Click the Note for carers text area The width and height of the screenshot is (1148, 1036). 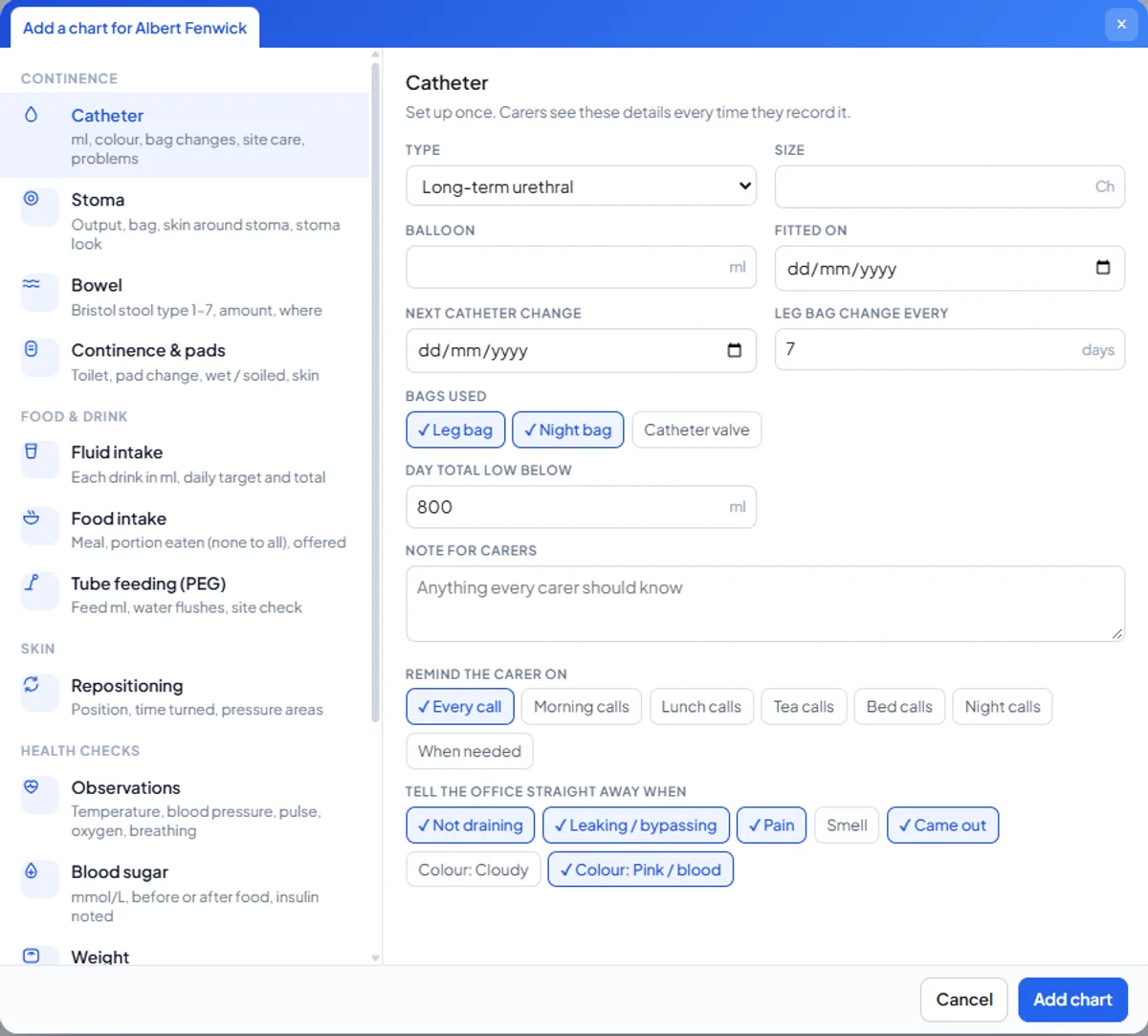[765, 604]
